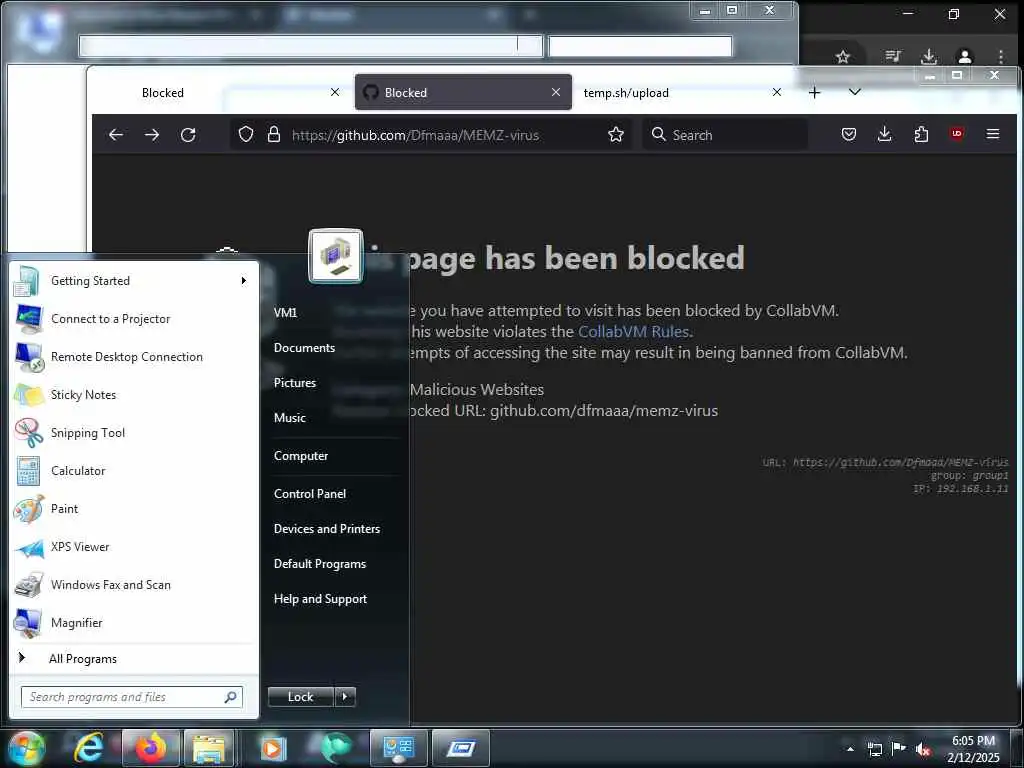1024x768 pixels.
Task: Launch Connect to a Projector
Action: click(134, 319)
